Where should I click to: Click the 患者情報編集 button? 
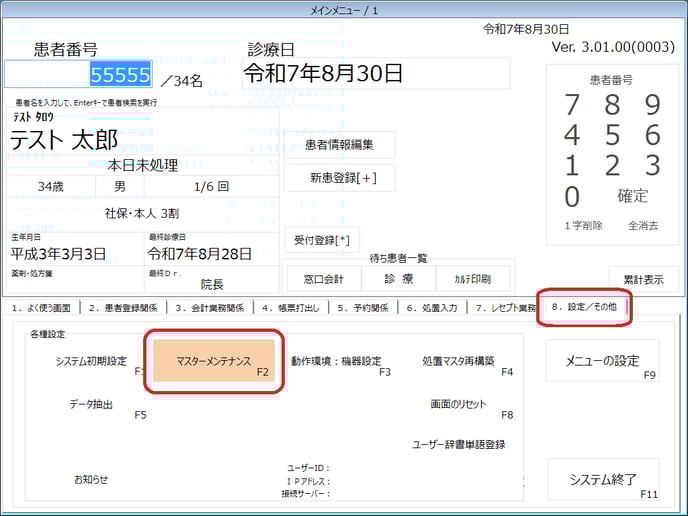[x=339, y=145]
